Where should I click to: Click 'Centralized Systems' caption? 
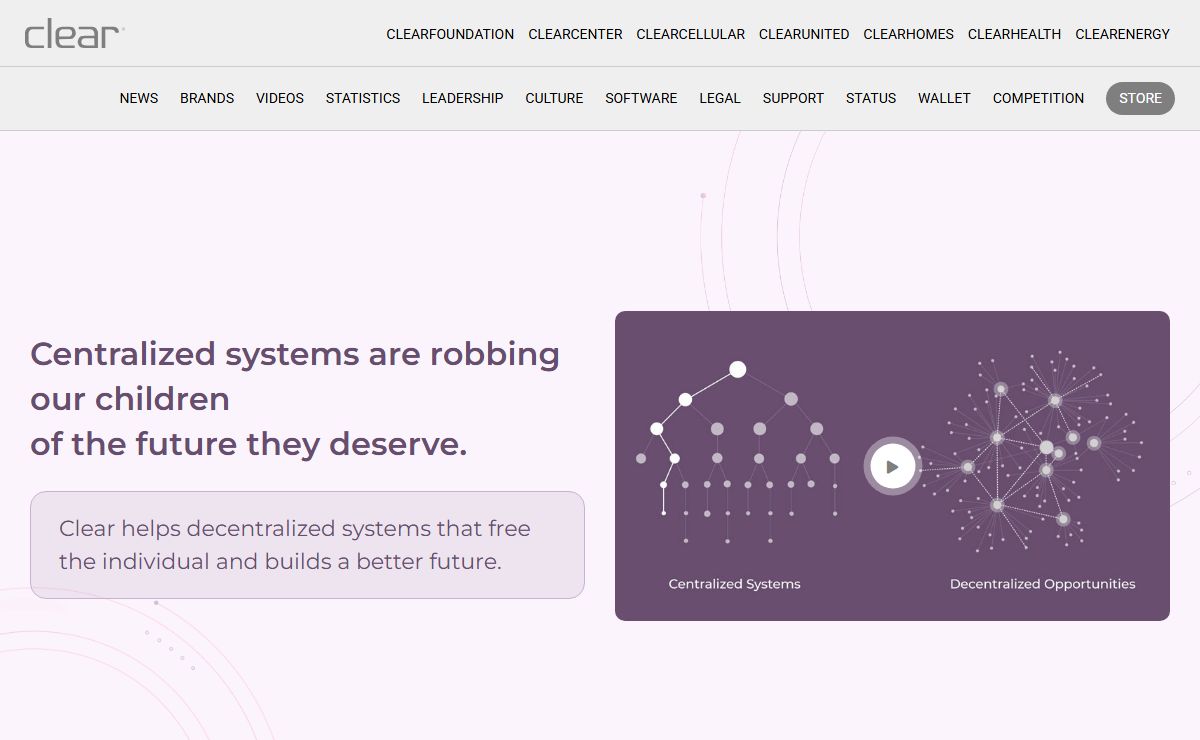(734, 584)
